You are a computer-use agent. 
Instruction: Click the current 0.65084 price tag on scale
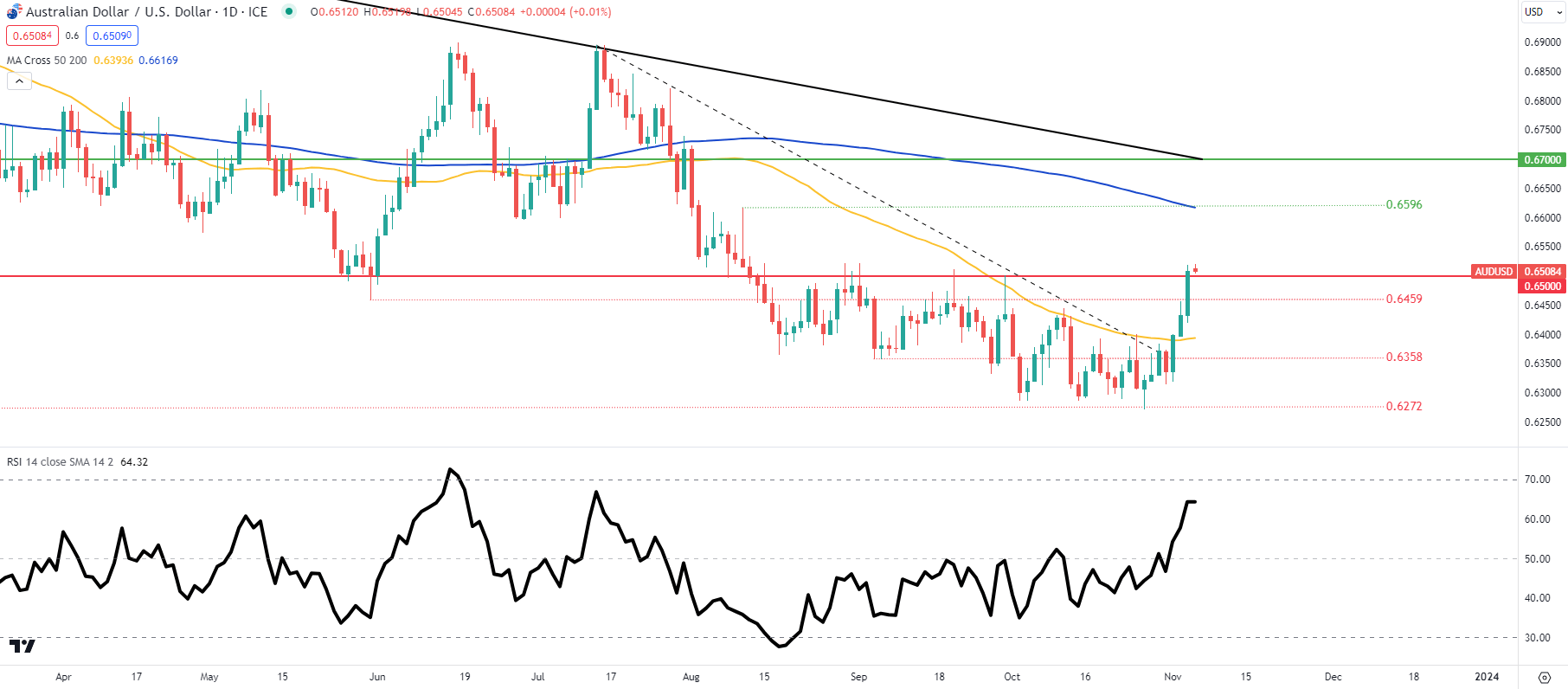[x=1543, y=272]
